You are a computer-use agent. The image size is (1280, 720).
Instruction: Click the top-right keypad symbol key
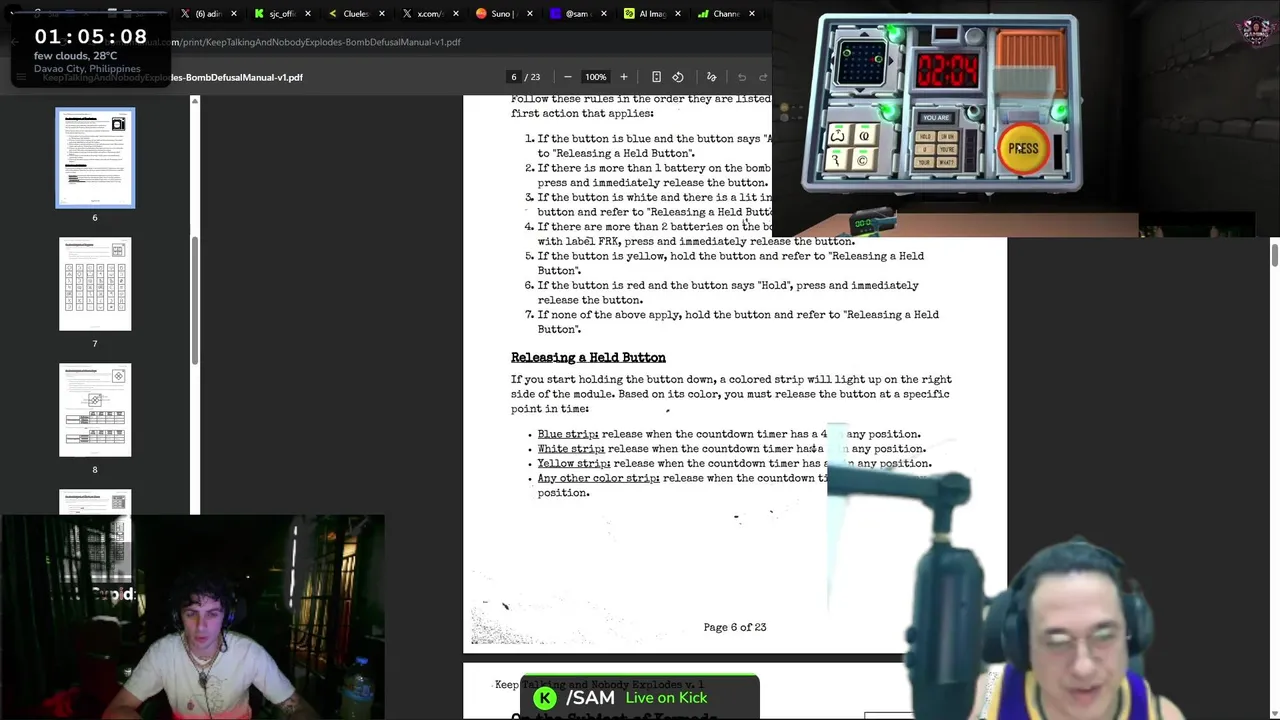point(866,135)
